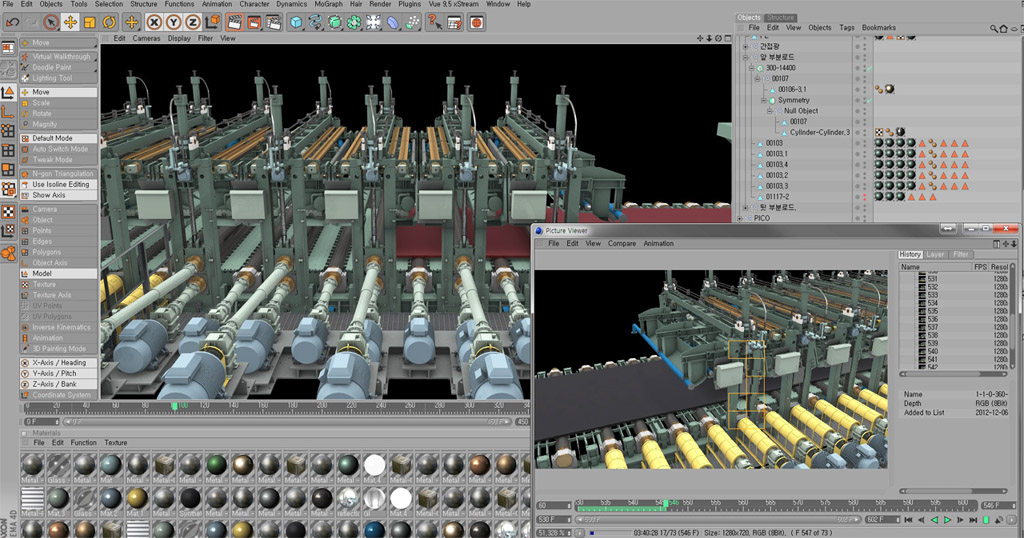Toggle X axis lock
The image size is (1024, 538).
coord(153,22)
